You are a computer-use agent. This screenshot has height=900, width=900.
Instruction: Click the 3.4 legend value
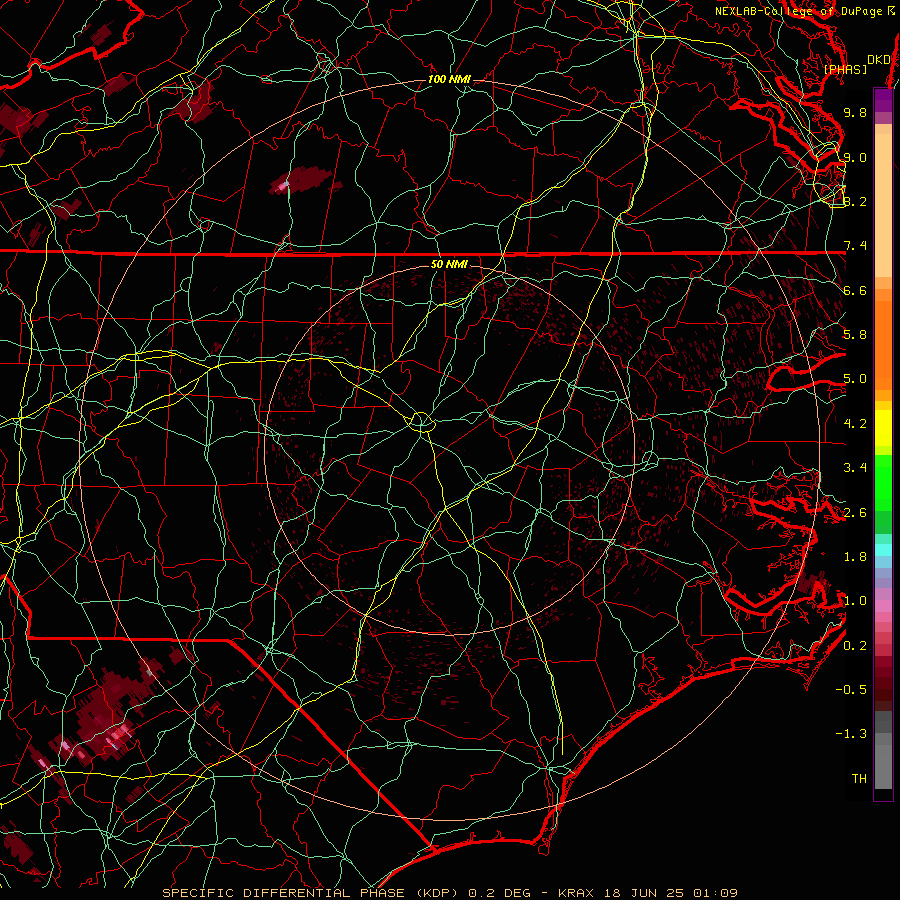coord(855,468)
